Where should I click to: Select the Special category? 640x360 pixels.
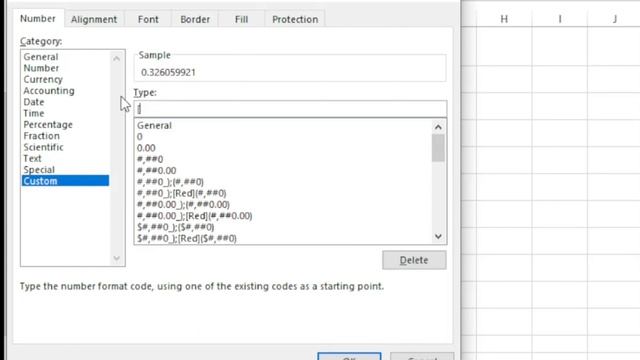39,170
